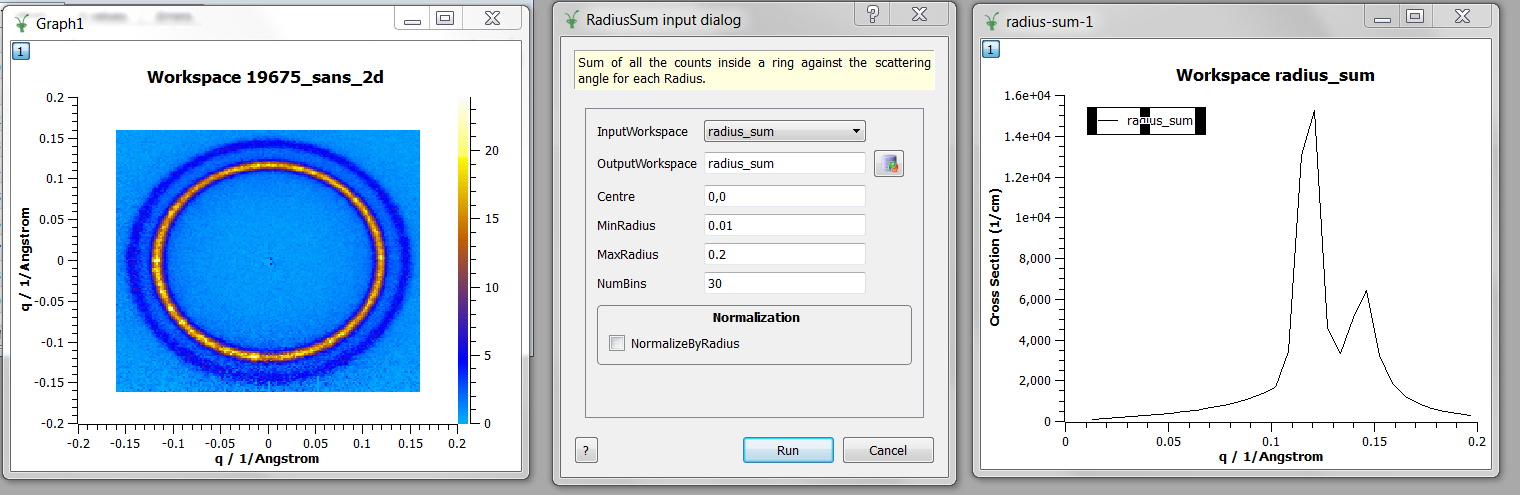Click the title bar help button in RadiusSum dialog

pos(872,14)
